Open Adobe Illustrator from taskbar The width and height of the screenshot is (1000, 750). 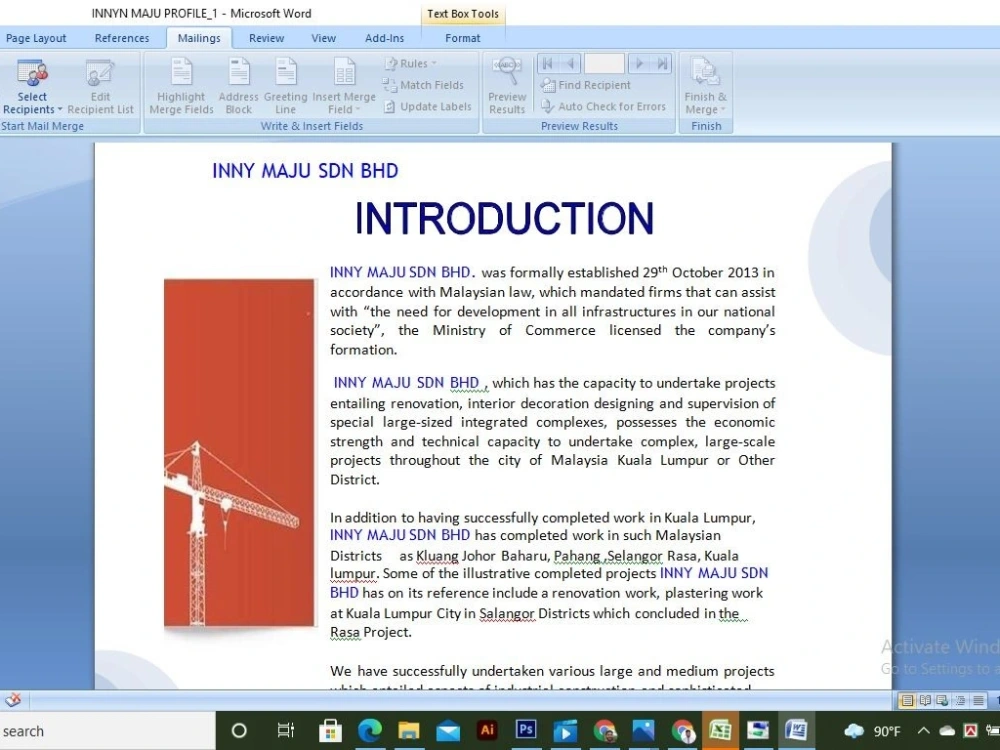coord(487,731)
